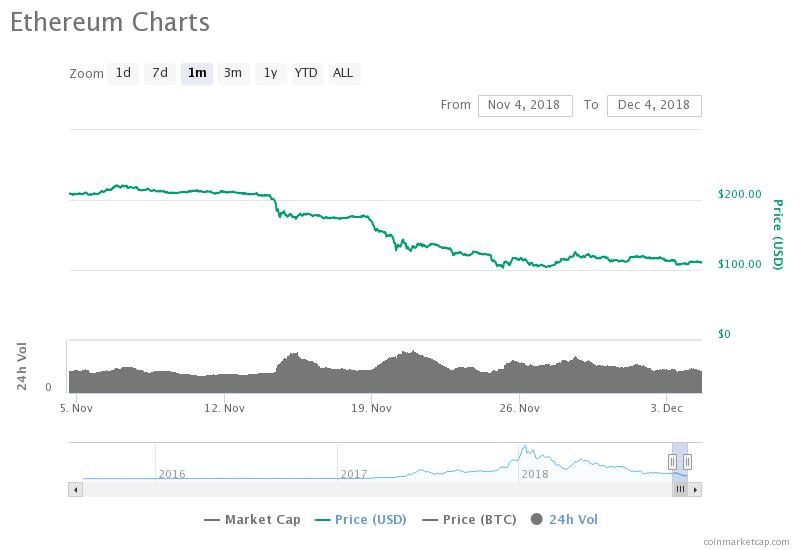This screenshot has width=800, height=550.
Task: Click the navigator scroll left arrow
Action: (x=76, y=489)
